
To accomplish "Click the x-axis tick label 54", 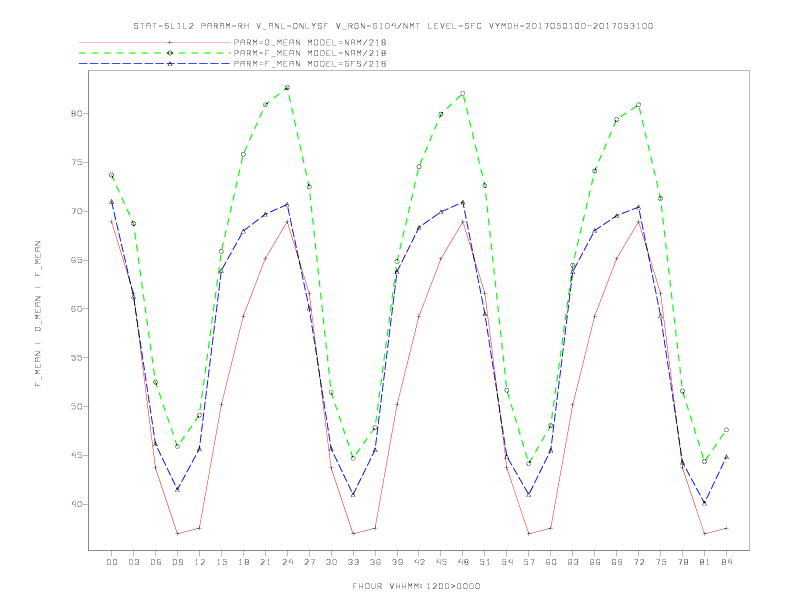I will pyautogui.click(x=507, y=562).
